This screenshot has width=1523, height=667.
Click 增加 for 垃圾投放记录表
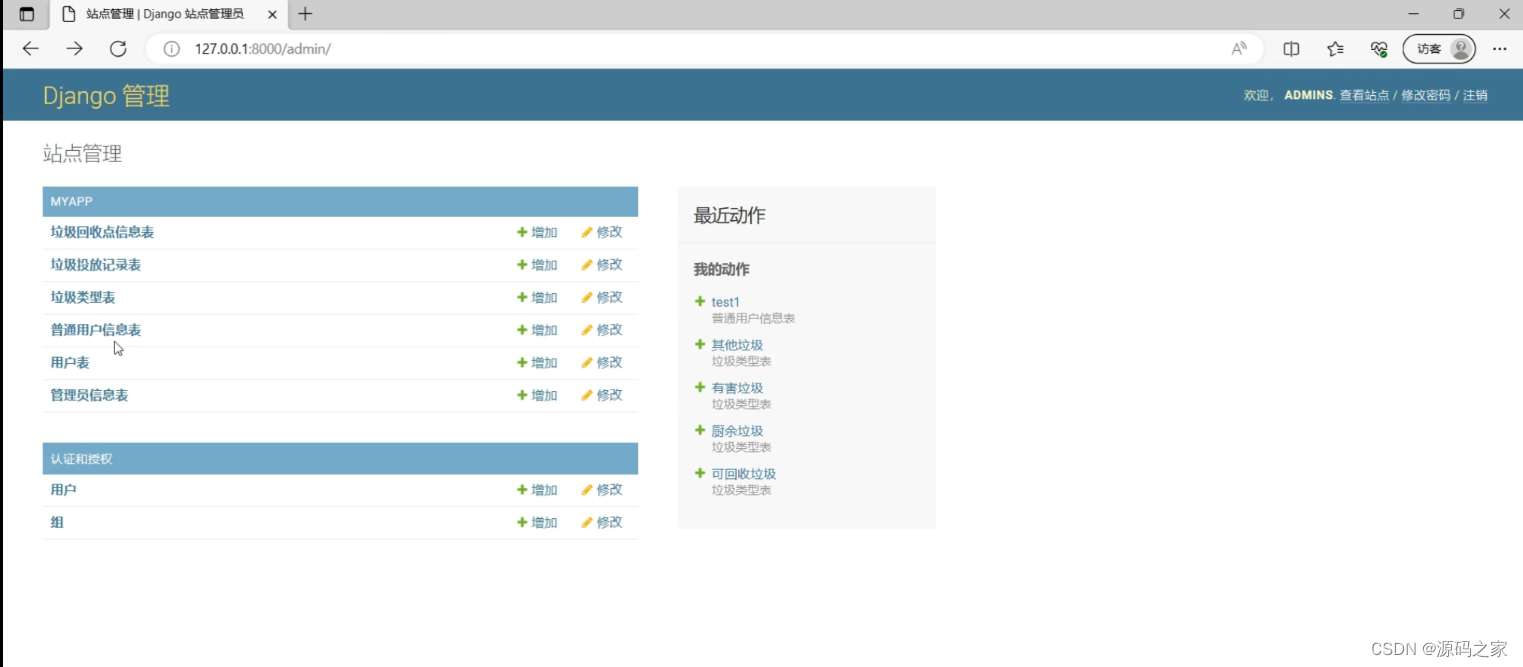pyautogui.click(x=538, y=265)
